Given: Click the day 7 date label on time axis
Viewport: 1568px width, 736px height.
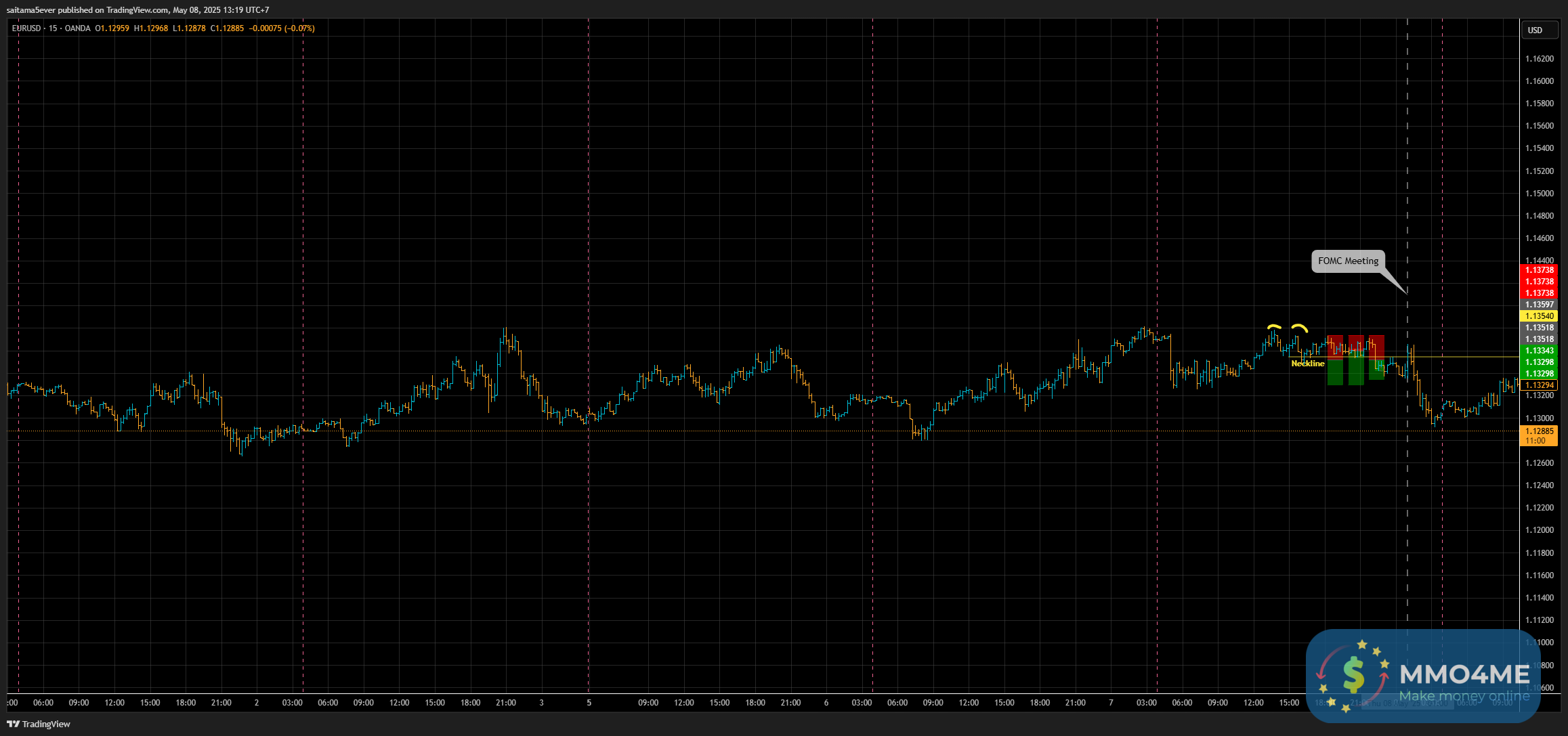Looking at the screenshot, I should 1111,703.
